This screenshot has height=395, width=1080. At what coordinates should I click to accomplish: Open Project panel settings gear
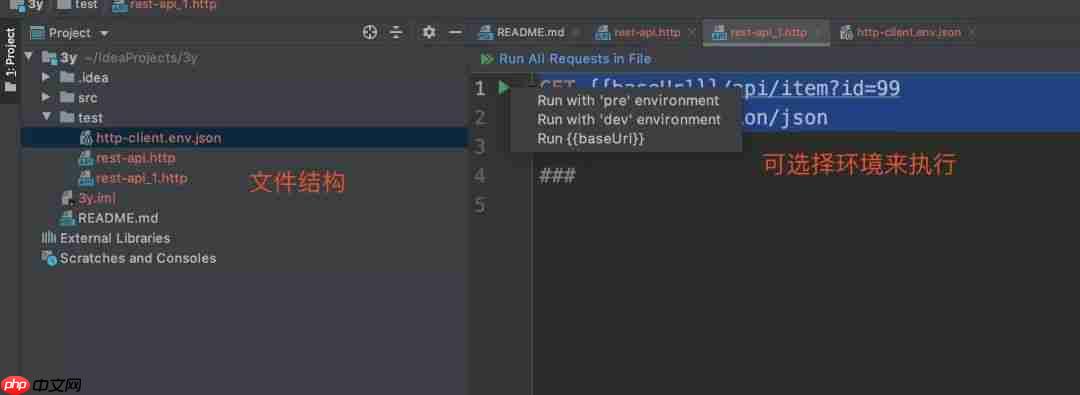coord(429,32)
